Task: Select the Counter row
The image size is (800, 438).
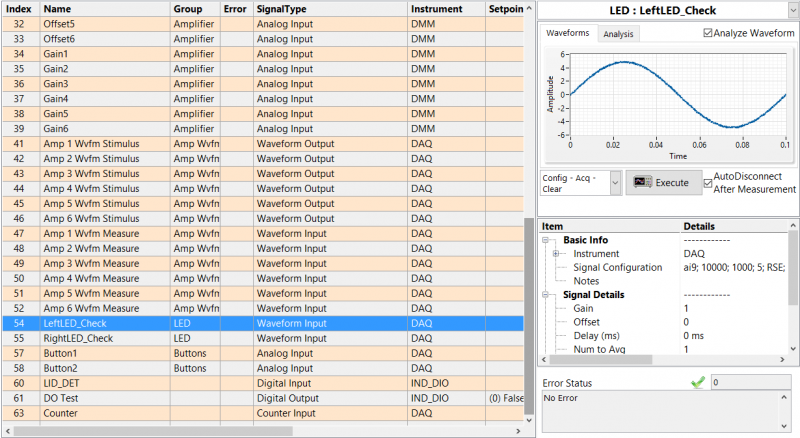Action: (x=263, y=413)
